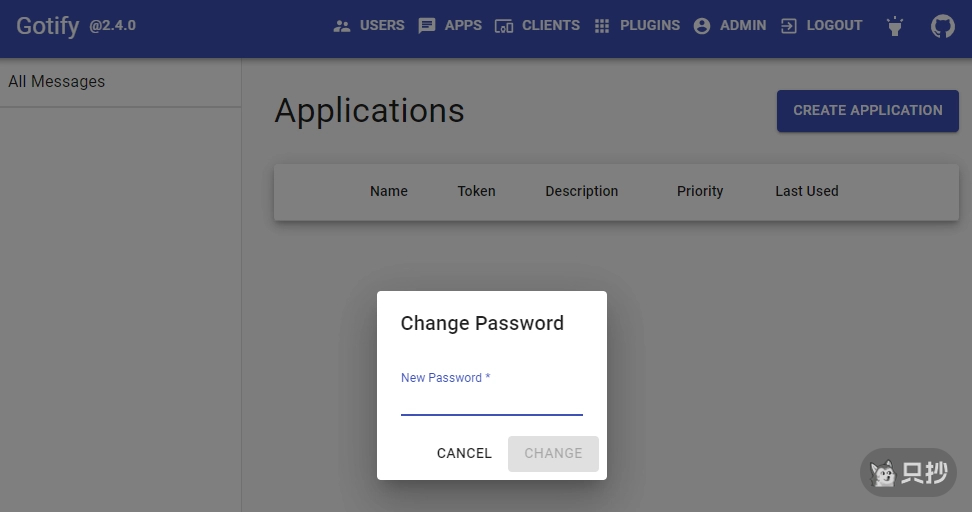
Task: Open the Users menu item
Action: point(382,26)
